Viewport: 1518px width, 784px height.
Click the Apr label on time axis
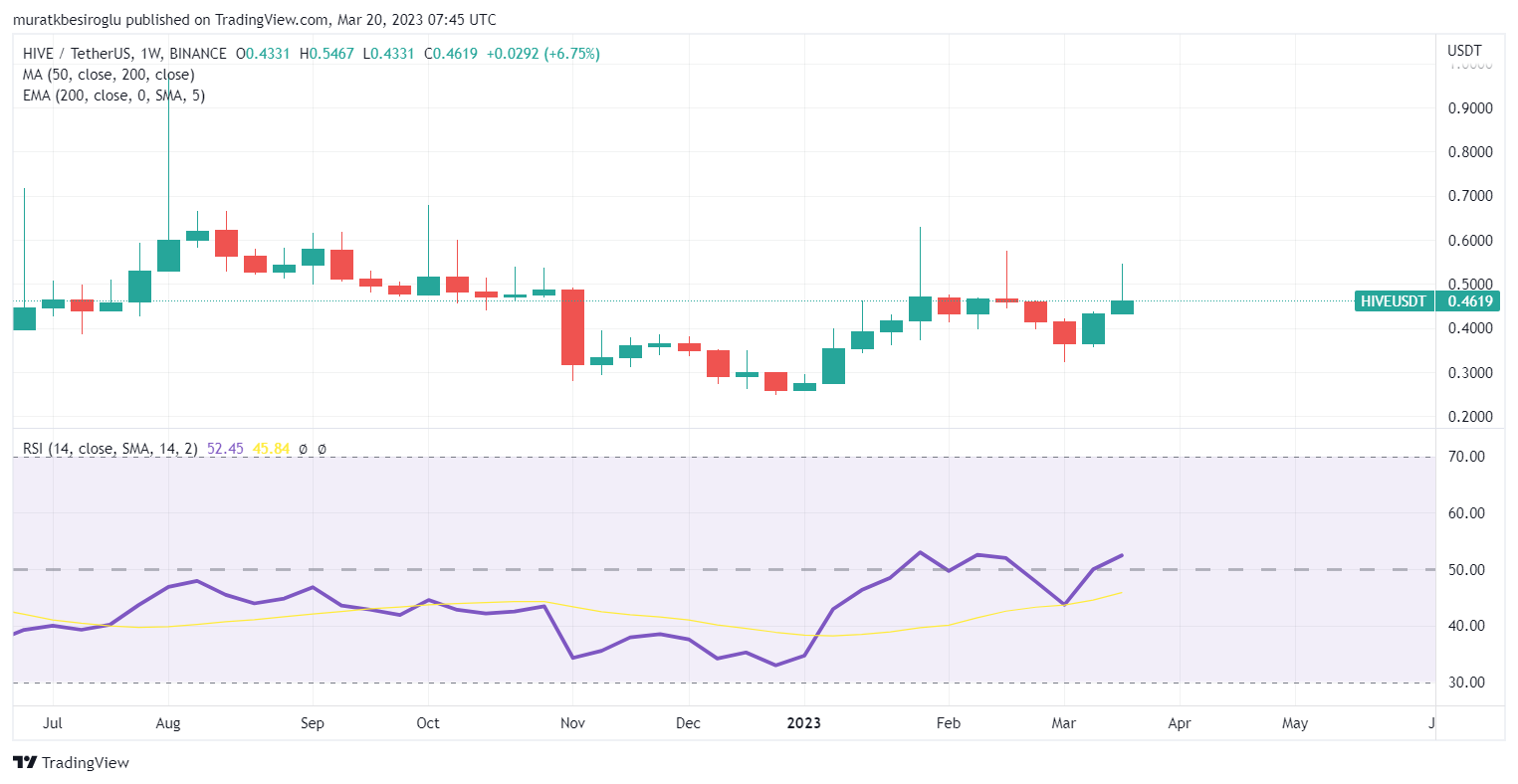1180,723
